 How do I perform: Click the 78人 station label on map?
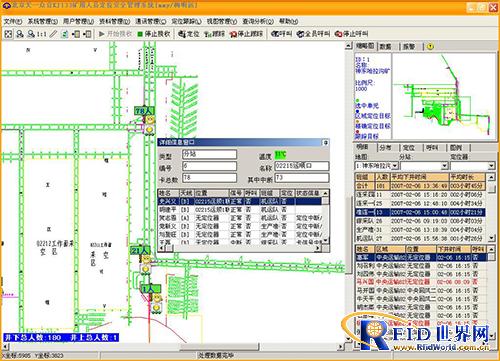[x=144, y=111]
